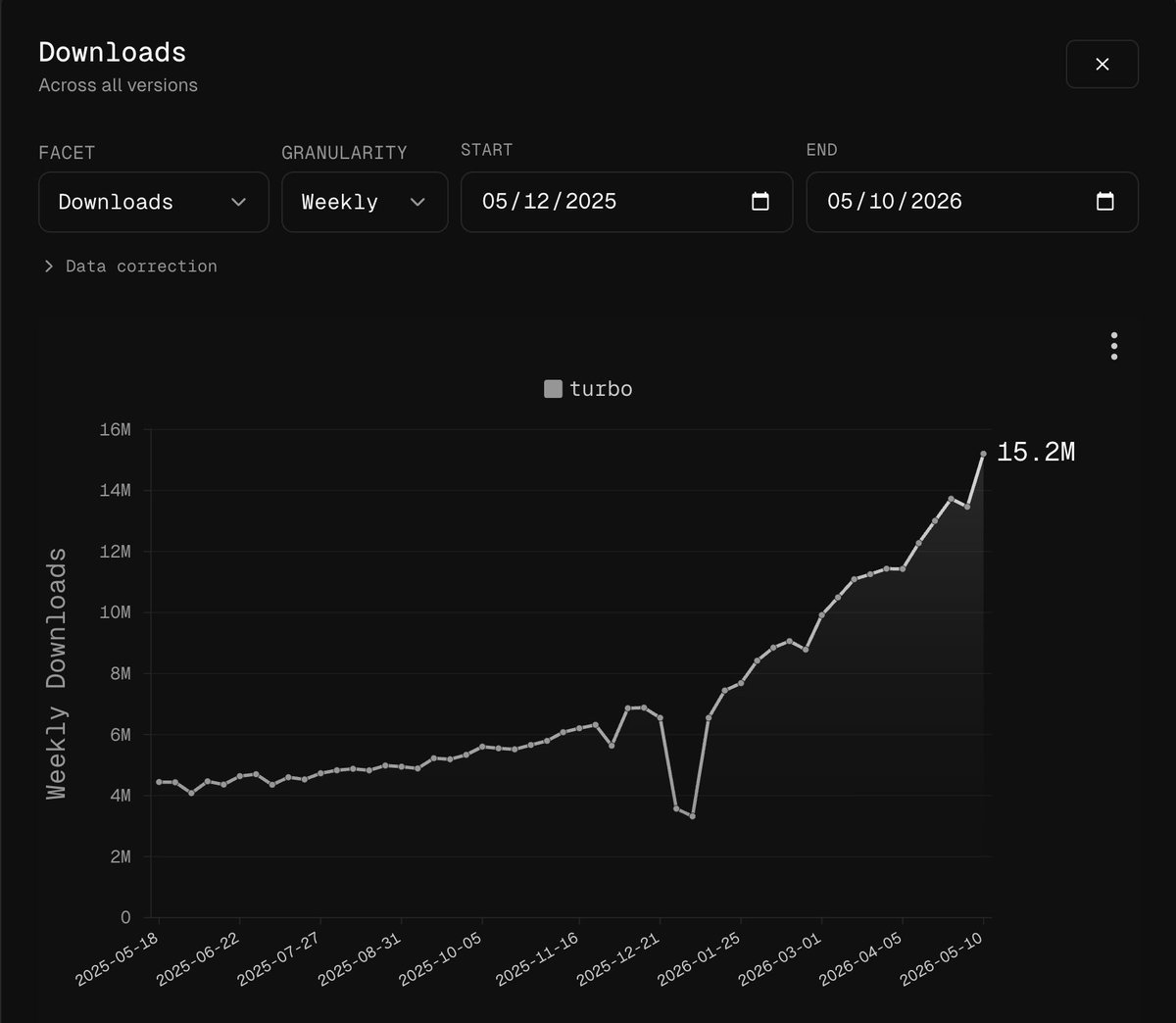This screenshot has width=1176, height=1023.
Task: Click the Weekly Downloads axis title
Action: tap(57, 673)
